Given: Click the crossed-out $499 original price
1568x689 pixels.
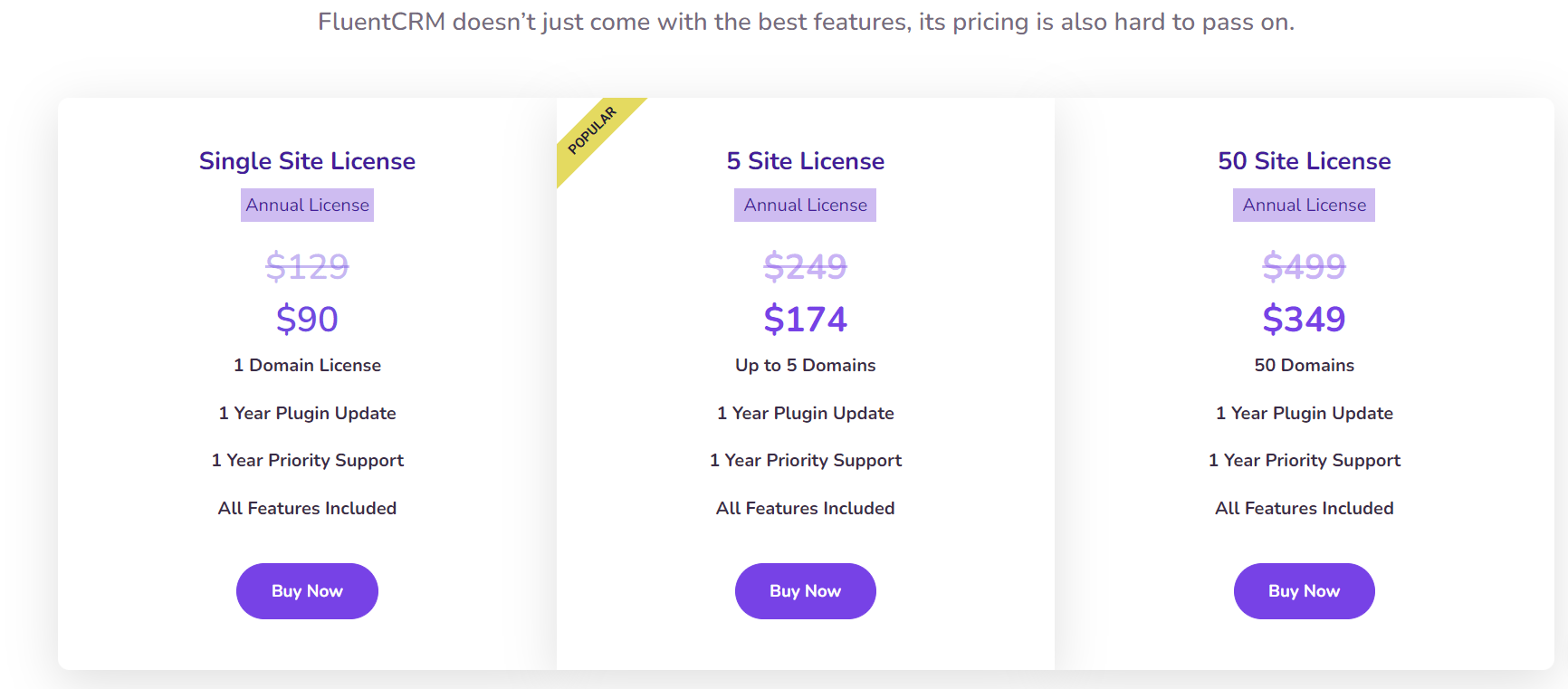Looking at the screenshot, I should (1304, 267).
